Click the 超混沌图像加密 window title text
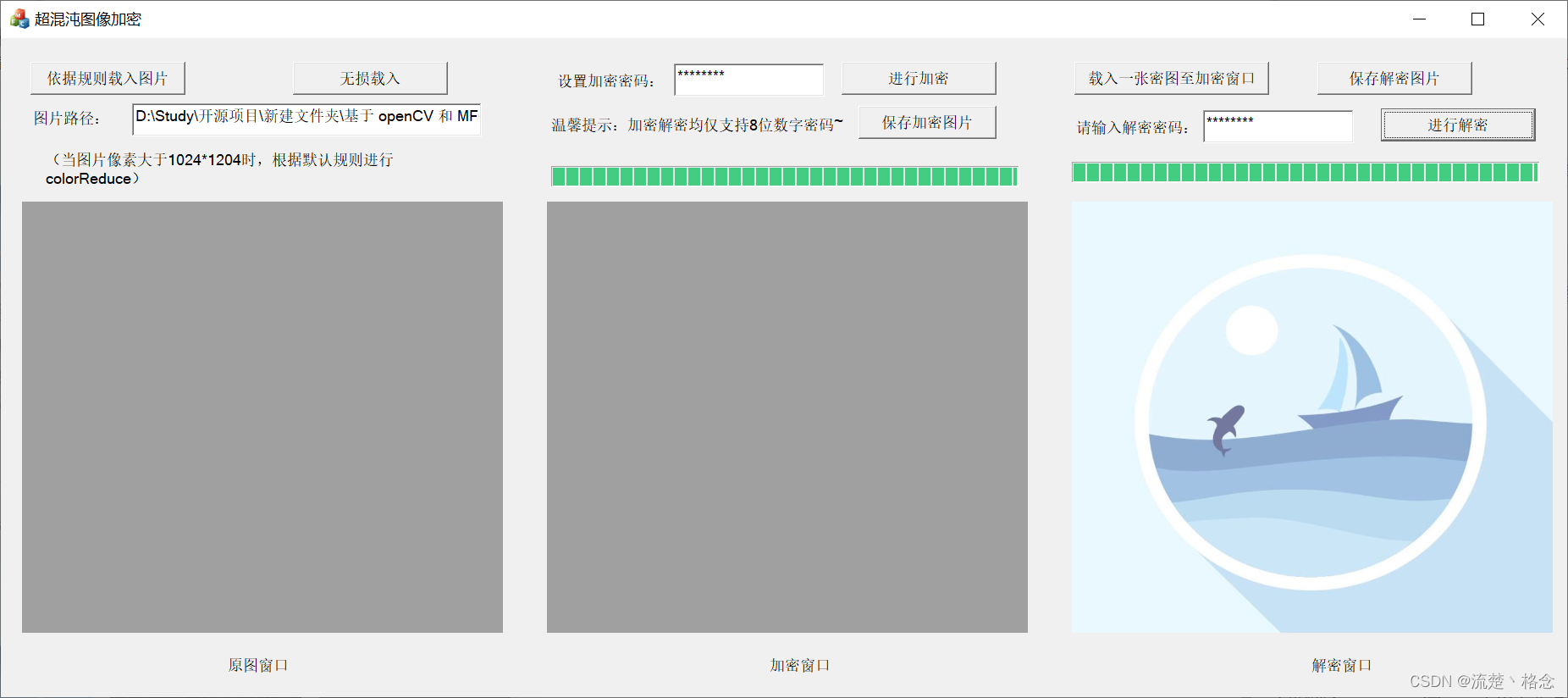The image size is (1568, 698). 88,19
